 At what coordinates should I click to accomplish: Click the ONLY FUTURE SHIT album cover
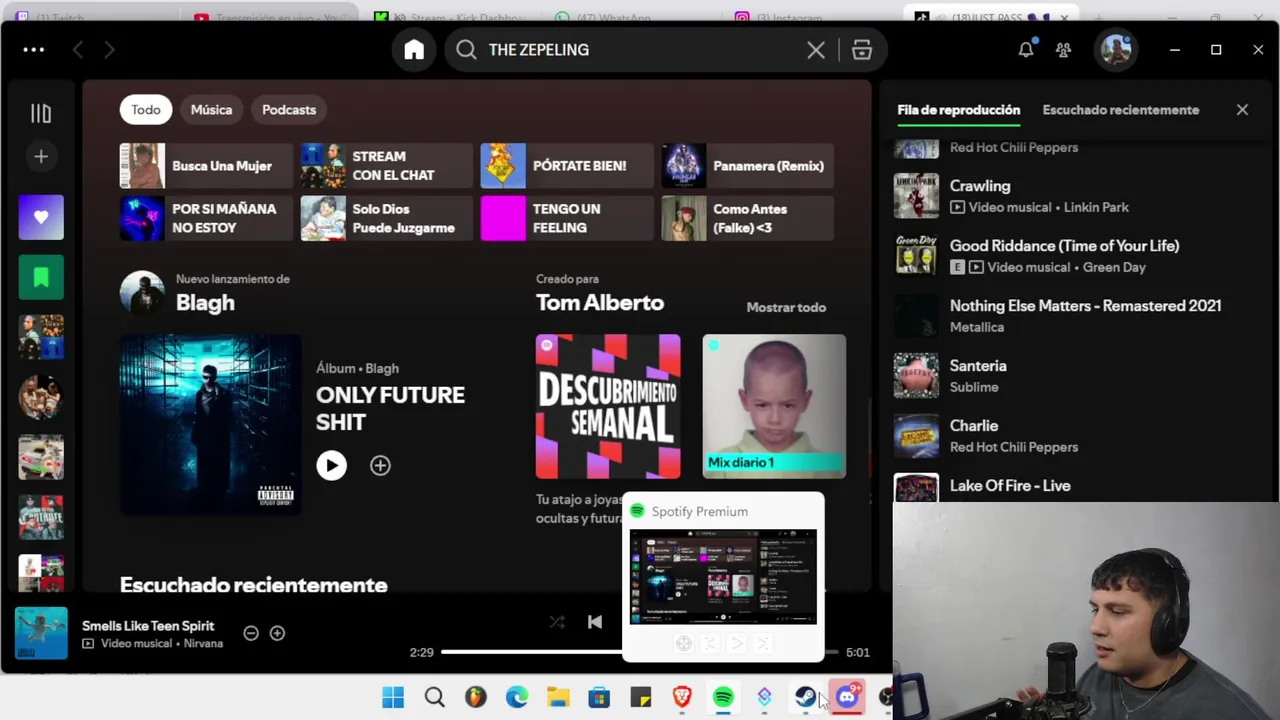[210, 425]
